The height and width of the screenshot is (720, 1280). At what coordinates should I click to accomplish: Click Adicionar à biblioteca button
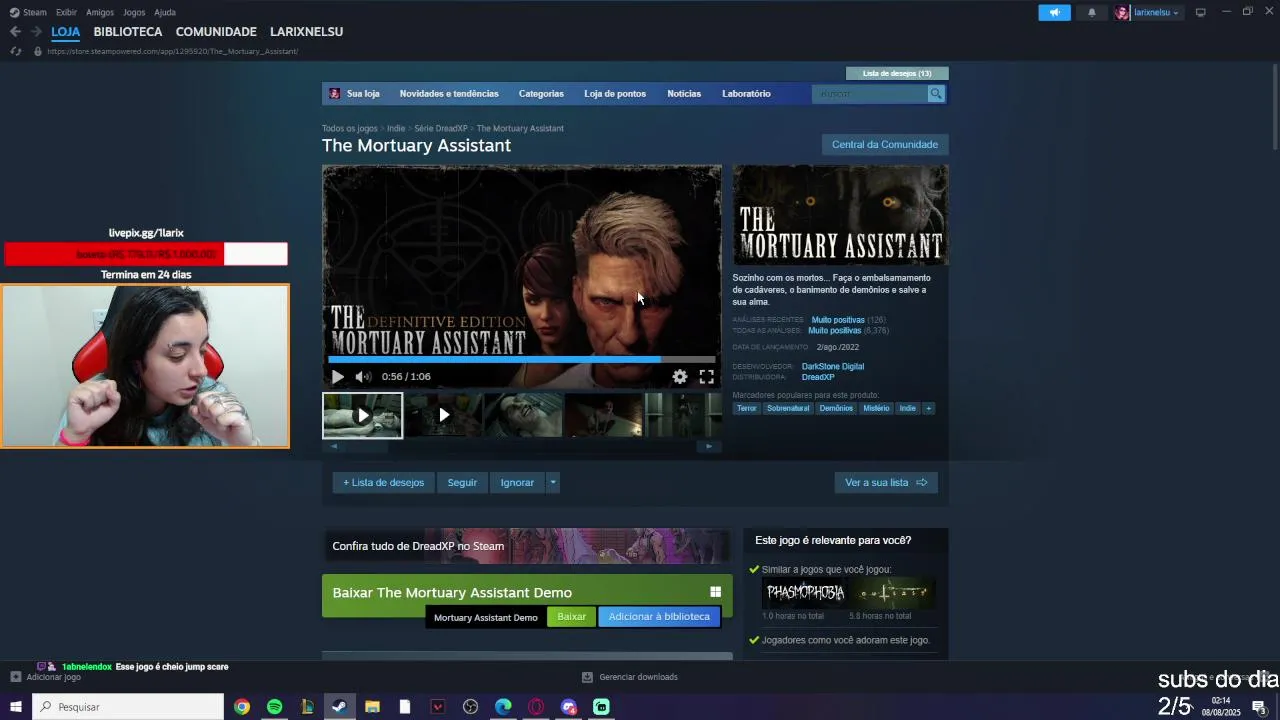point(659,617)
